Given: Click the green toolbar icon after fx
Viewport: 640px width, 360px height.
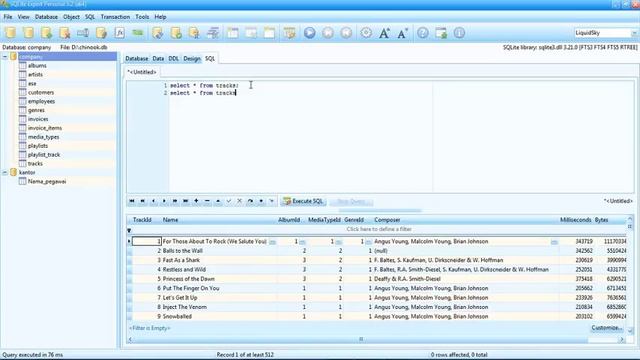Looking at the screenshot, I should pos(138,33).
